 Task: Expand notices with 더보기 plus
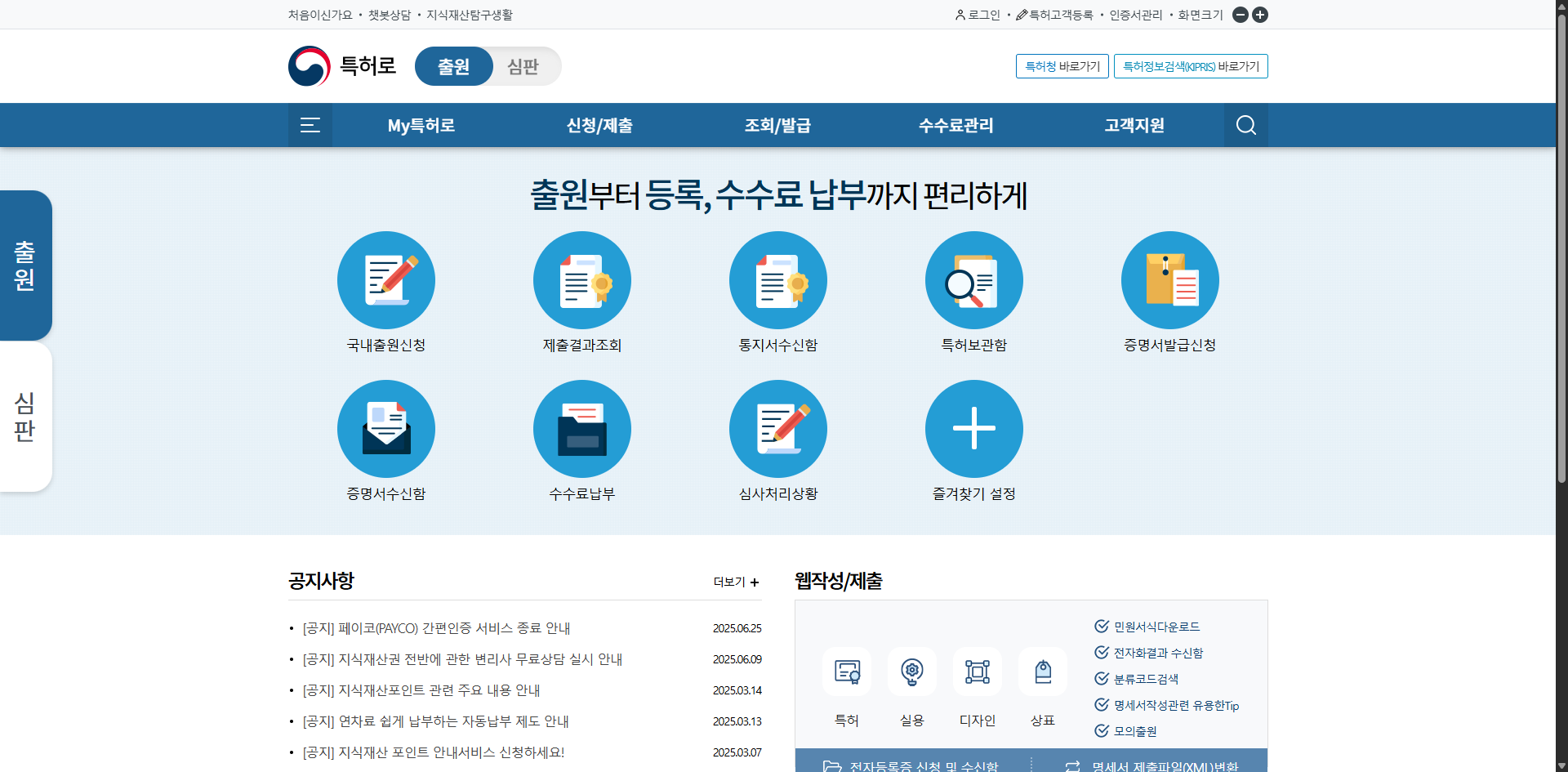(x=734, y=582)
